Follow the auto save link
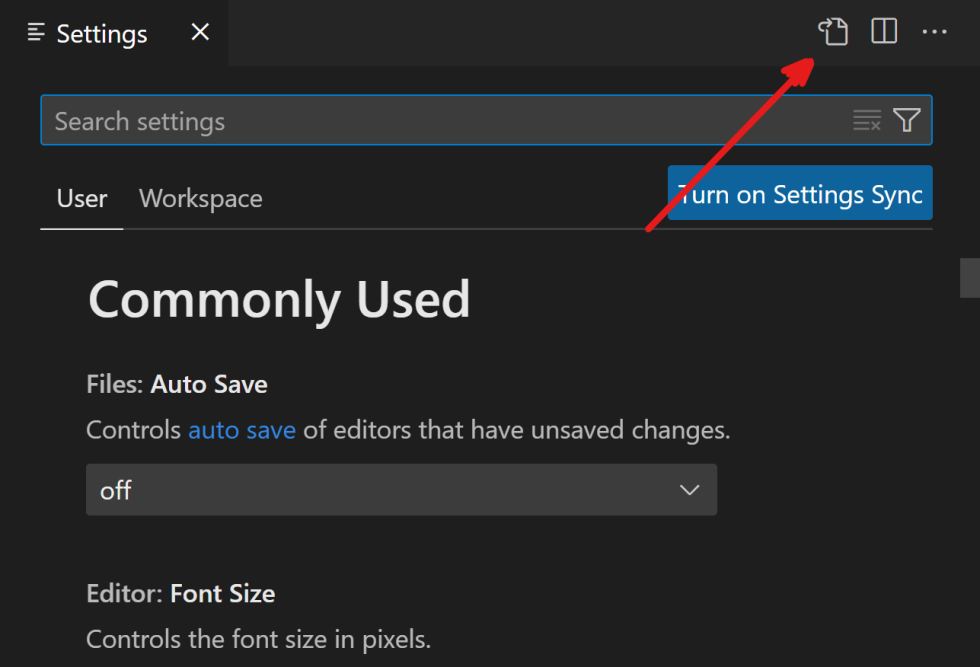Image resolution: width=980 pixels, height=667 pixels. click(242, 430)
